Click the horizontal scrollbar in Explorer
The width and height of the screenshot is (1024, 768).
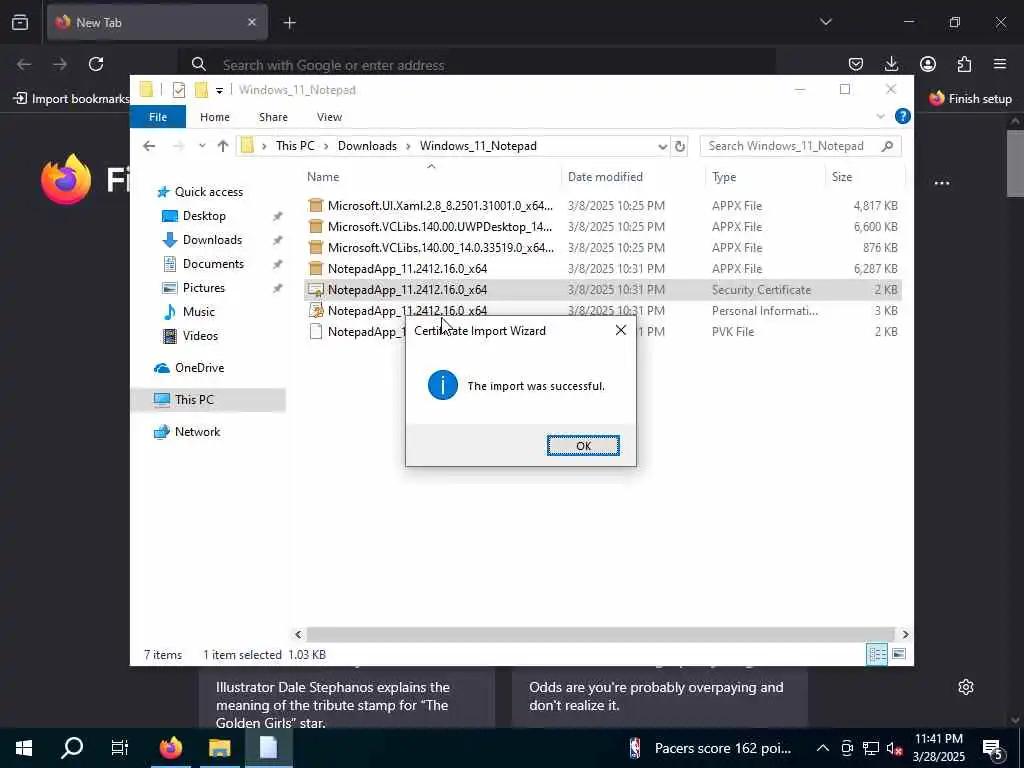[x=600, y=634]
